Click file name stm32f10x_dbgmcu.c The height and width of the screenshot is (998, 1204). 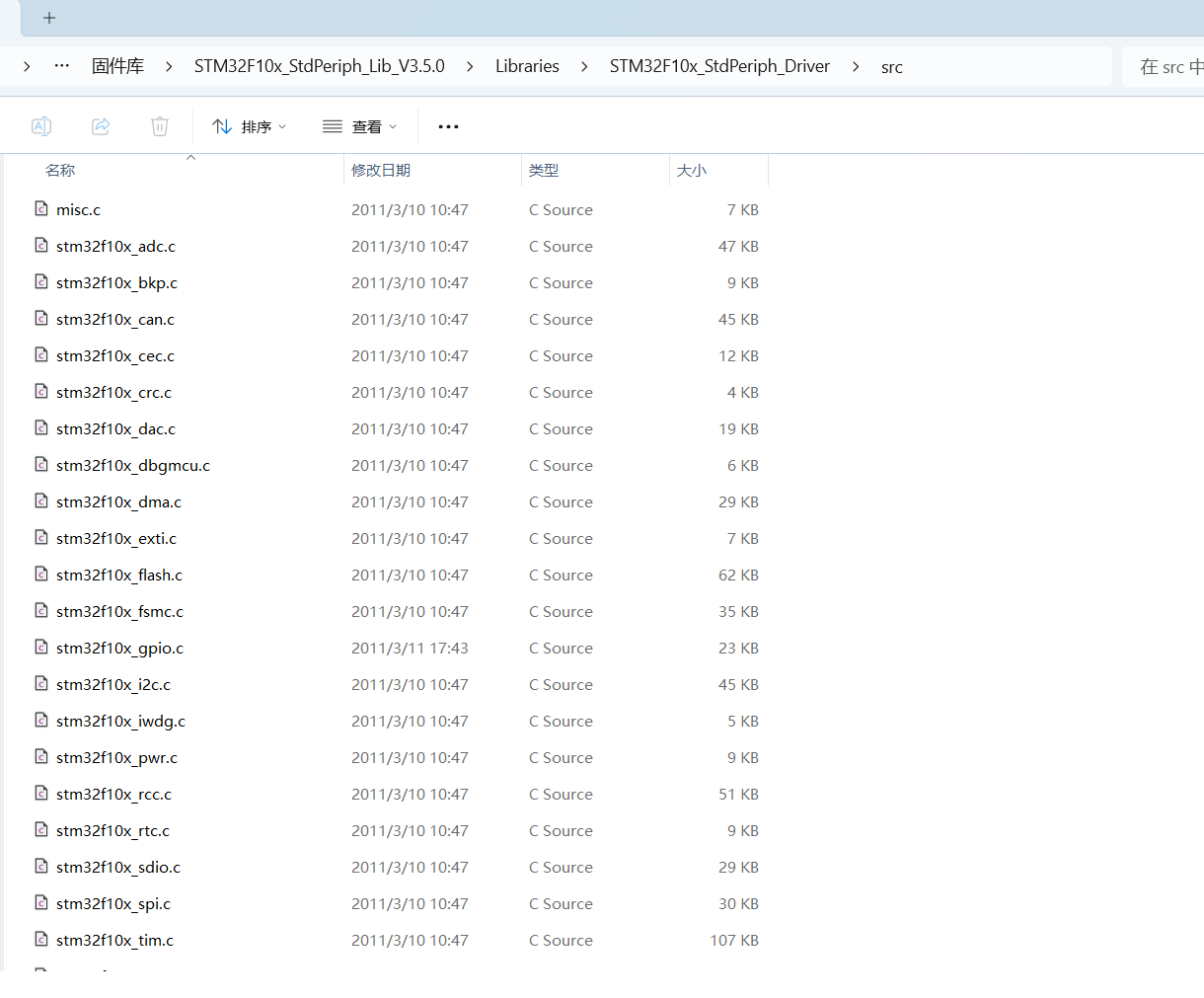133,466
